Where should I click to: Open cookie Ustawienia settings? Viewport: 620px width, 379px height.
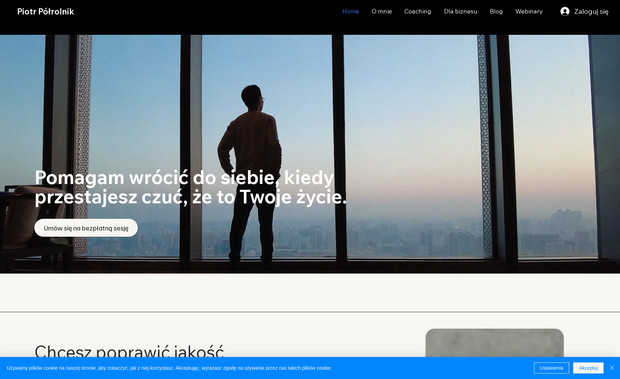coord(551,368)
